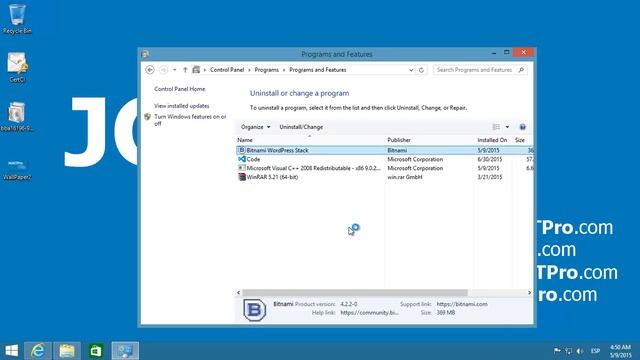Open Turn Windows features on or off

click(x=190, y=120)
